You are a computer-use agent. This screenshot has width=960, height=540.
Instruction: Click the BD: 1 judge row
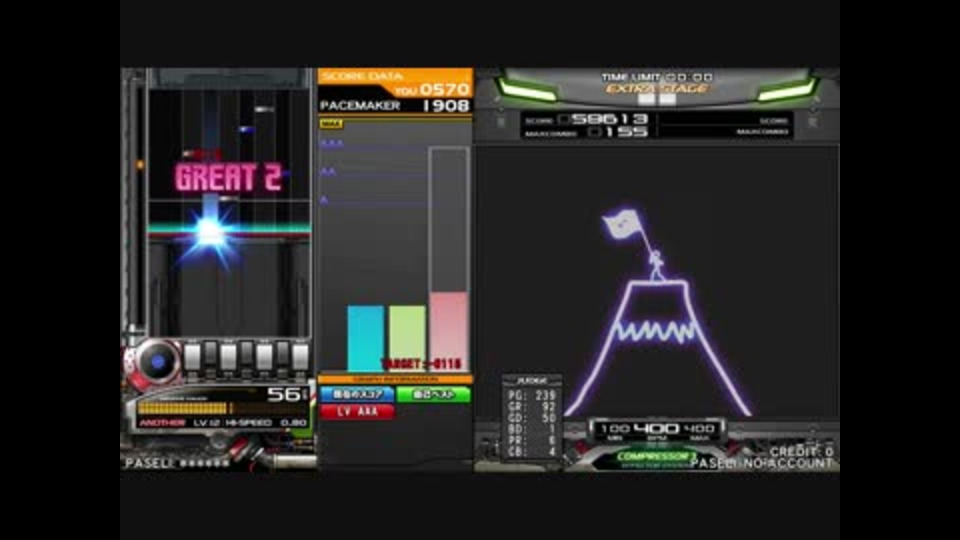point(531,429)
